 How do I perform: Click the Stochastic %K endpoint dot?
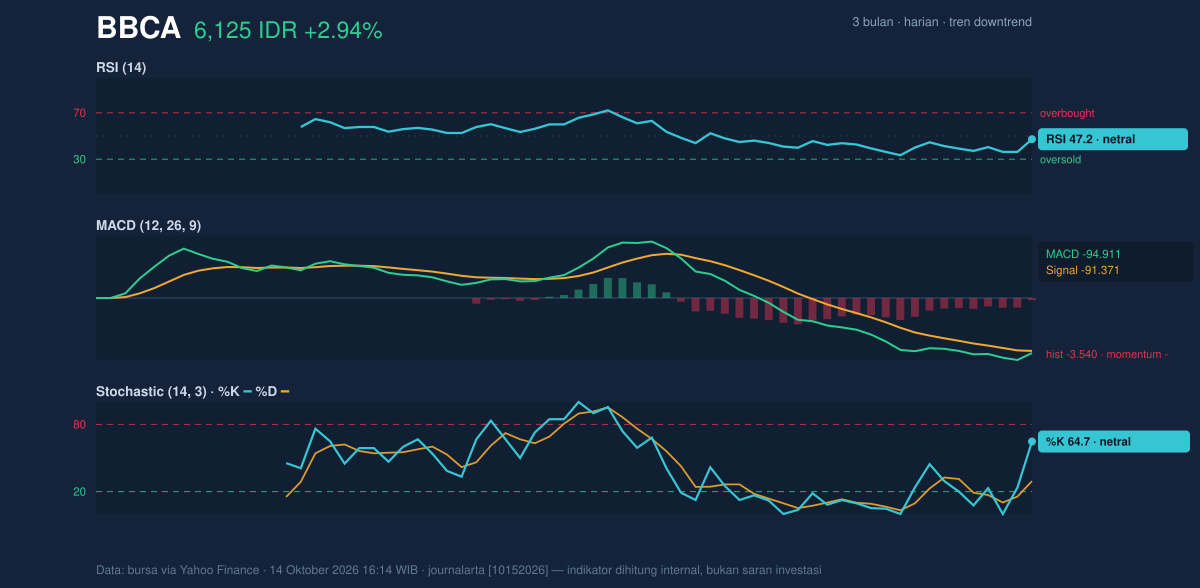(x=1032, y=441)
